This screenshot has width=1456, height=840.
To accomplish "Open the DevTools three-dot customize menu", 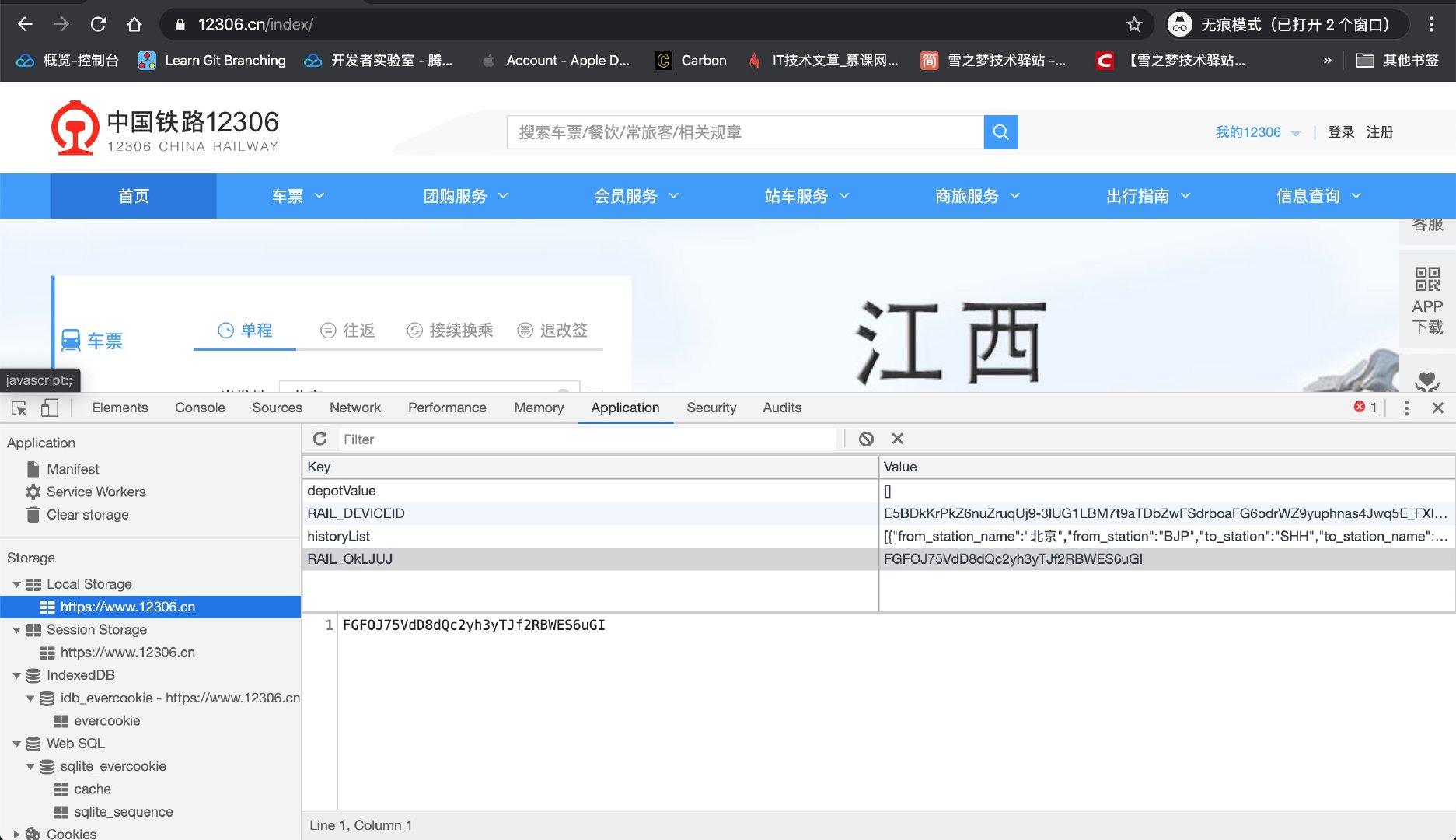I will coord(1405,408).
